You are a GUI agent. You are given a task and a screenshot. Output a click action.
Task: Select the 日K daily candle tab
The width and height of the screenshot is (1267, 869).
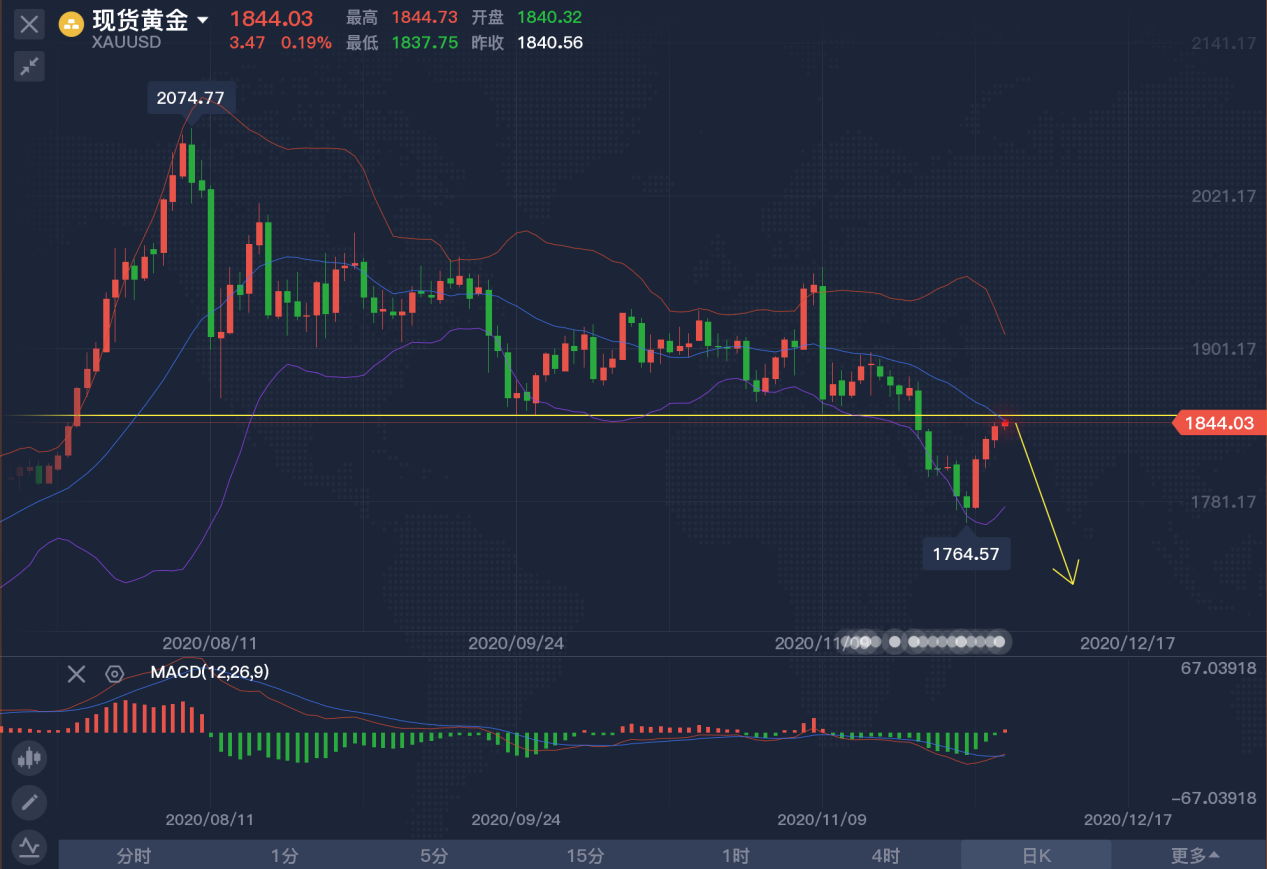click(1036, 855)
